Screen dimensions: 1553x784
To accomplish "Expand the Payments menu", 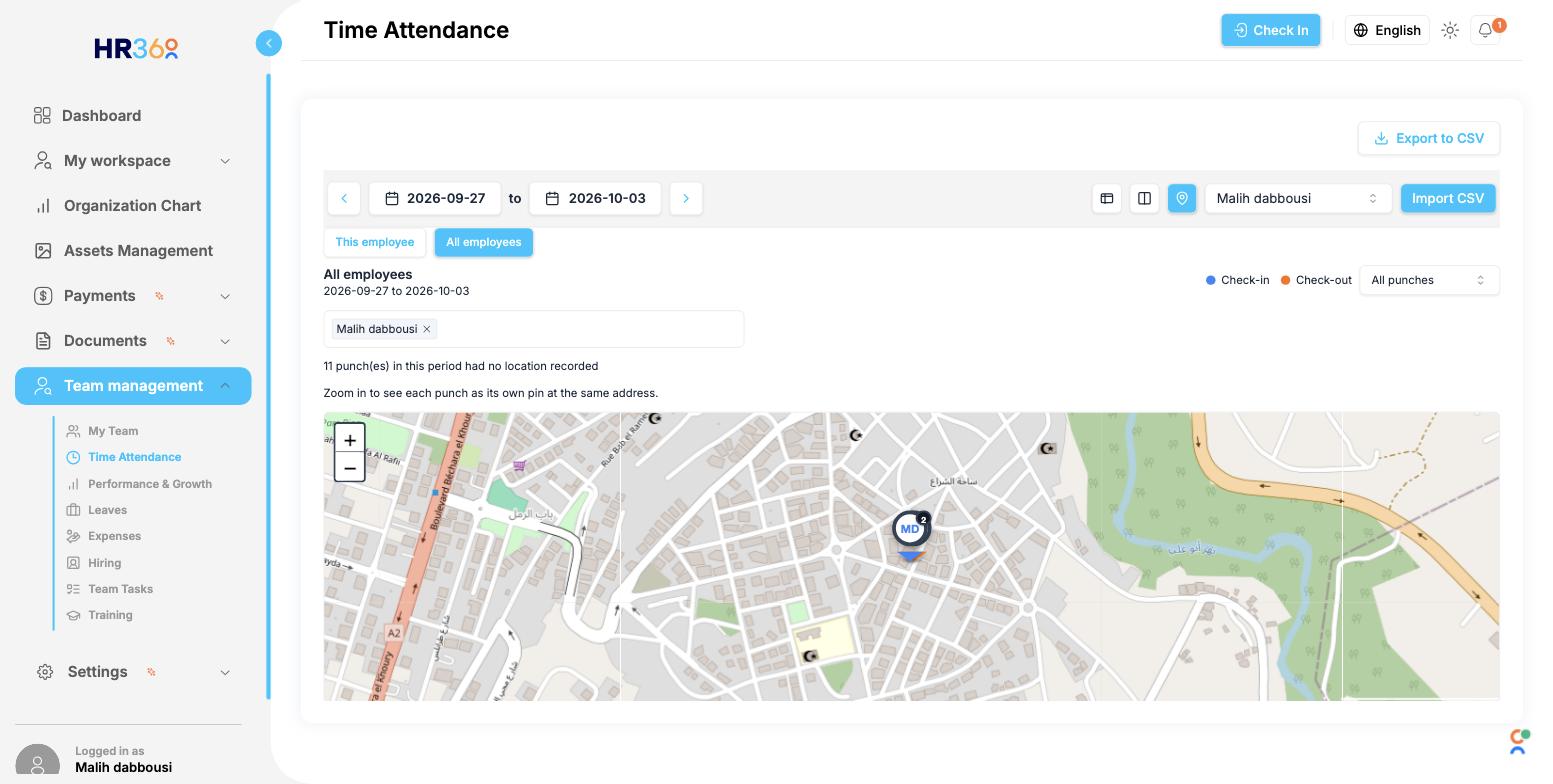I will tap(133, 296).
